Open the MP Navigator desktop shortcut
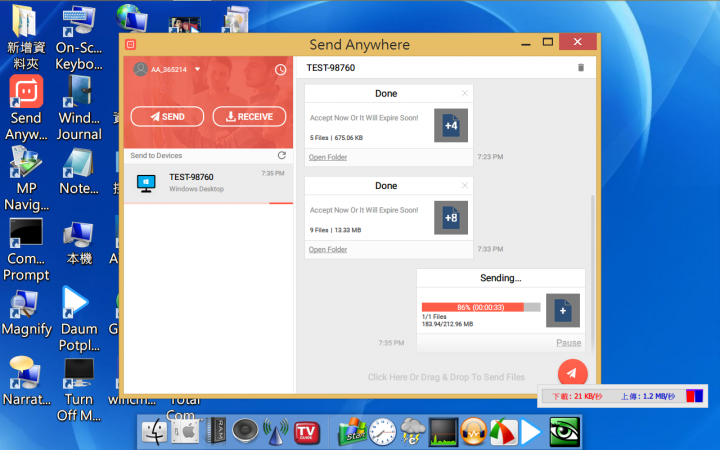The image size is (720, 450). 26,178
